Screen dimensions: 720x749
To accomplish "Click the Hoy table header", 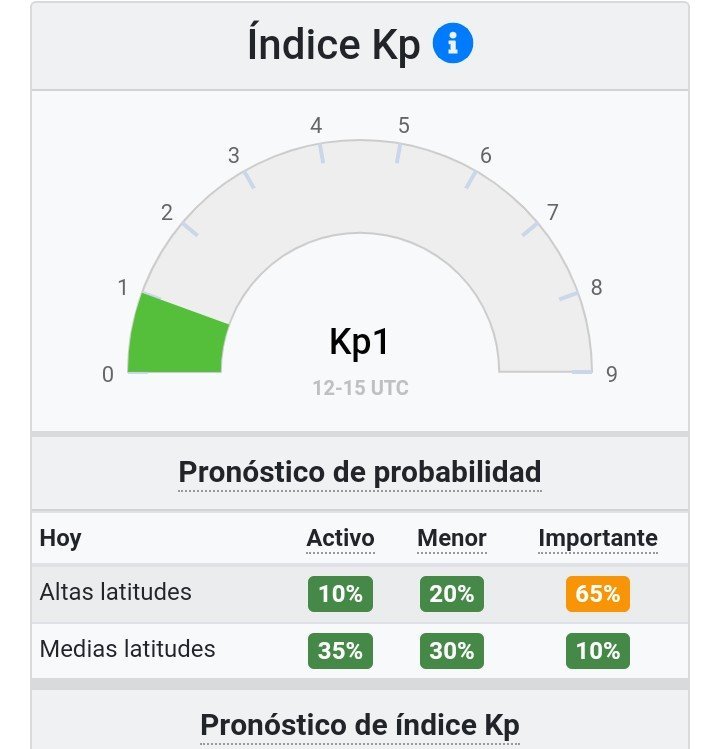I will pos(60,539).
